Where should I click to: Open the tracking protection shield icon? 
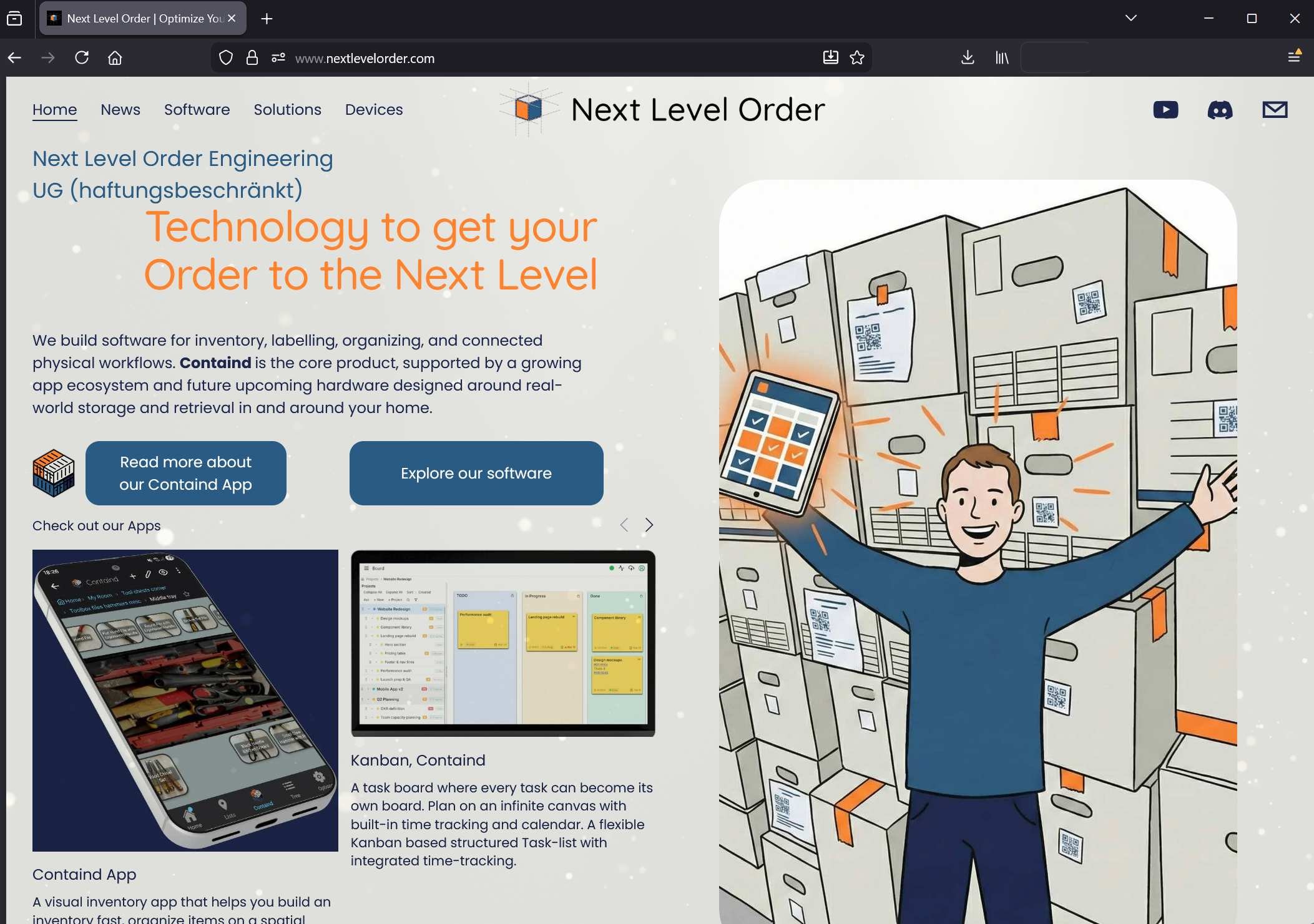(226, 58)
